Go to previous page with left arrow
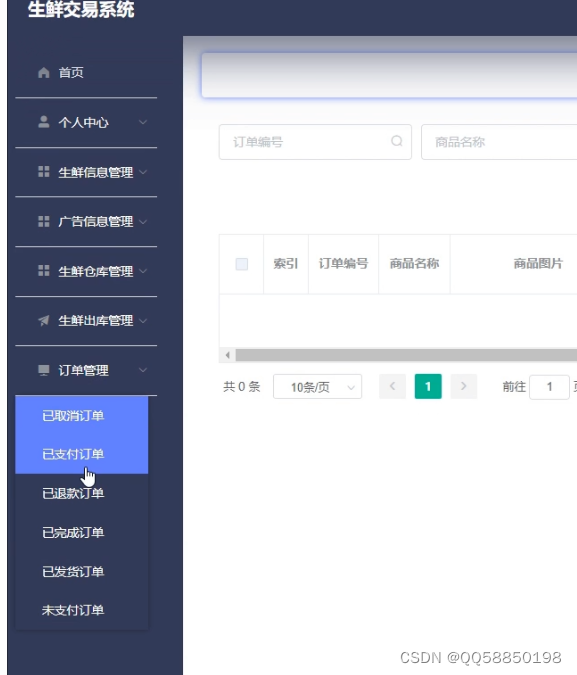This screenshot has width=577, height=675. coord(392,387)
